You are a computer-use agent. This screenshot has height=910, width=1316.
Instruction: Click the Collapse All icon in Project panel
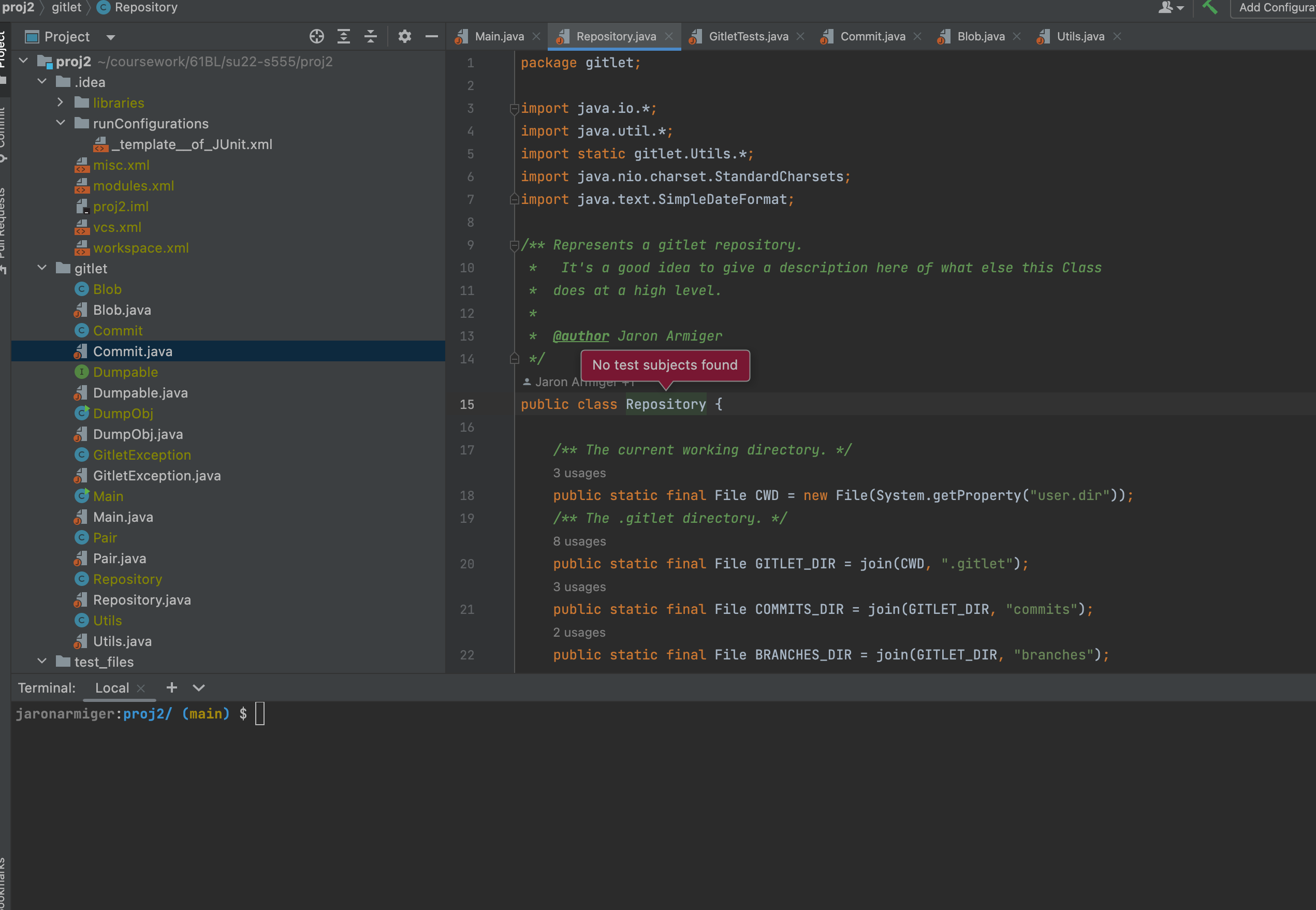tap(371, 36)
